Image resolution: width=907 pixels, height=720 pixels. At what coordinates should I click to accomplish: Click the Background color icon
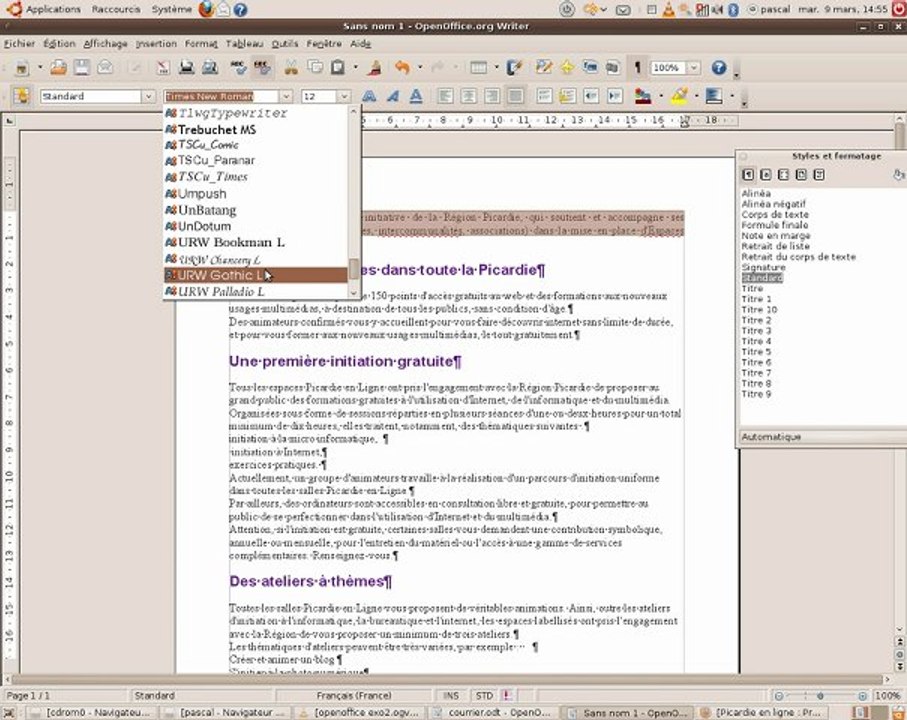pyautogui.click(x=714, y=96)
